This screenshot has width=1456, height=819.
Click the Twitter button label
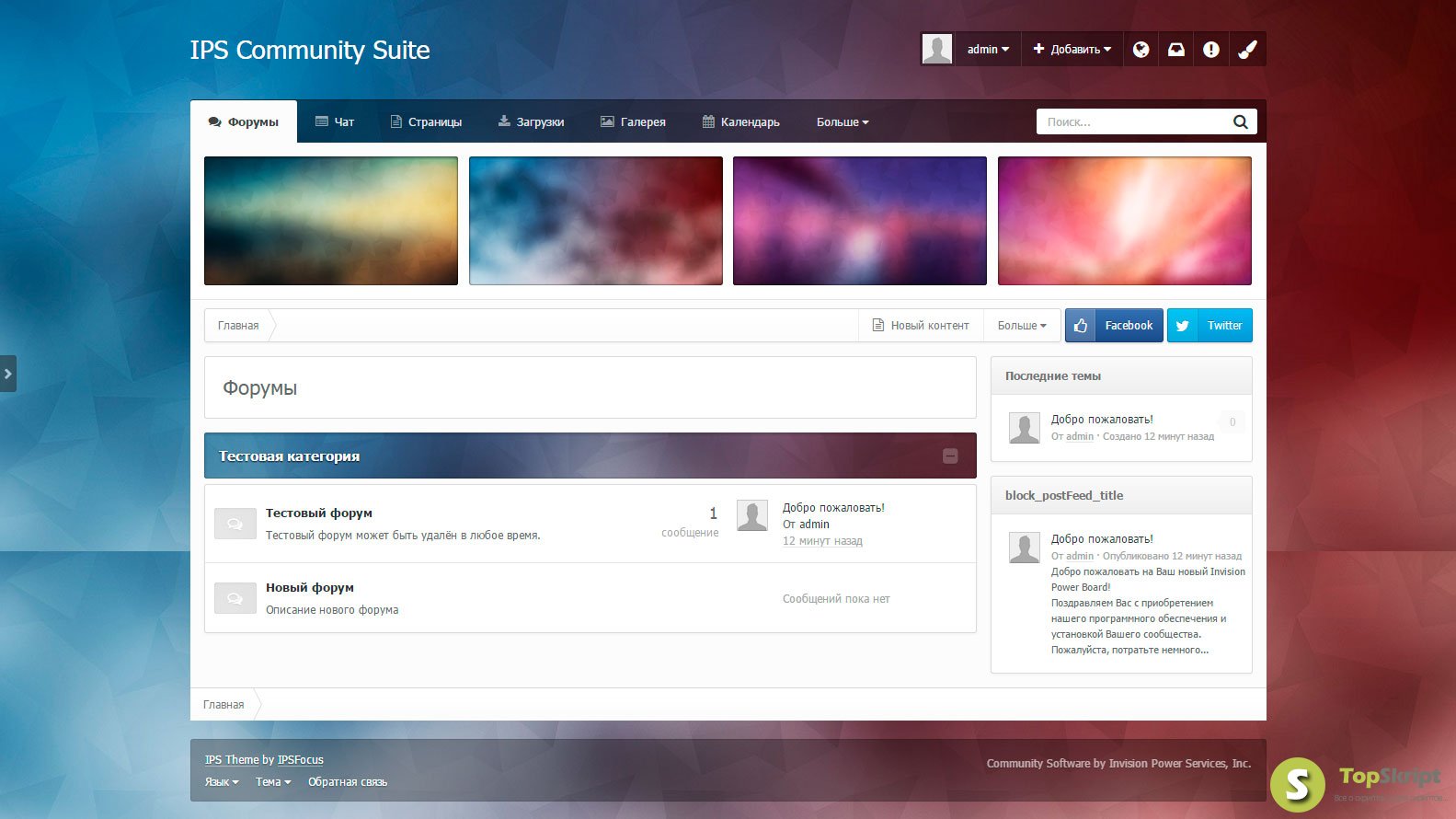coord(1224,326)
